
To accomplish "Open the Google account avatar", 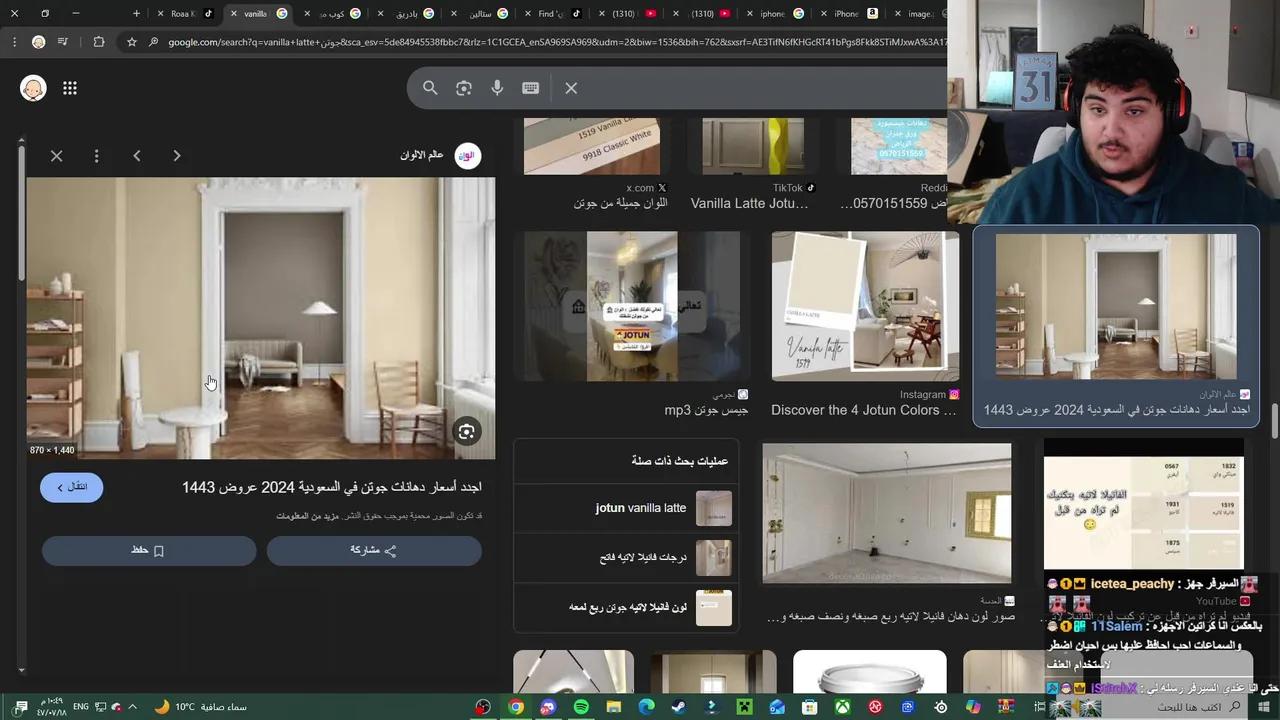I will tap(34, 88).
